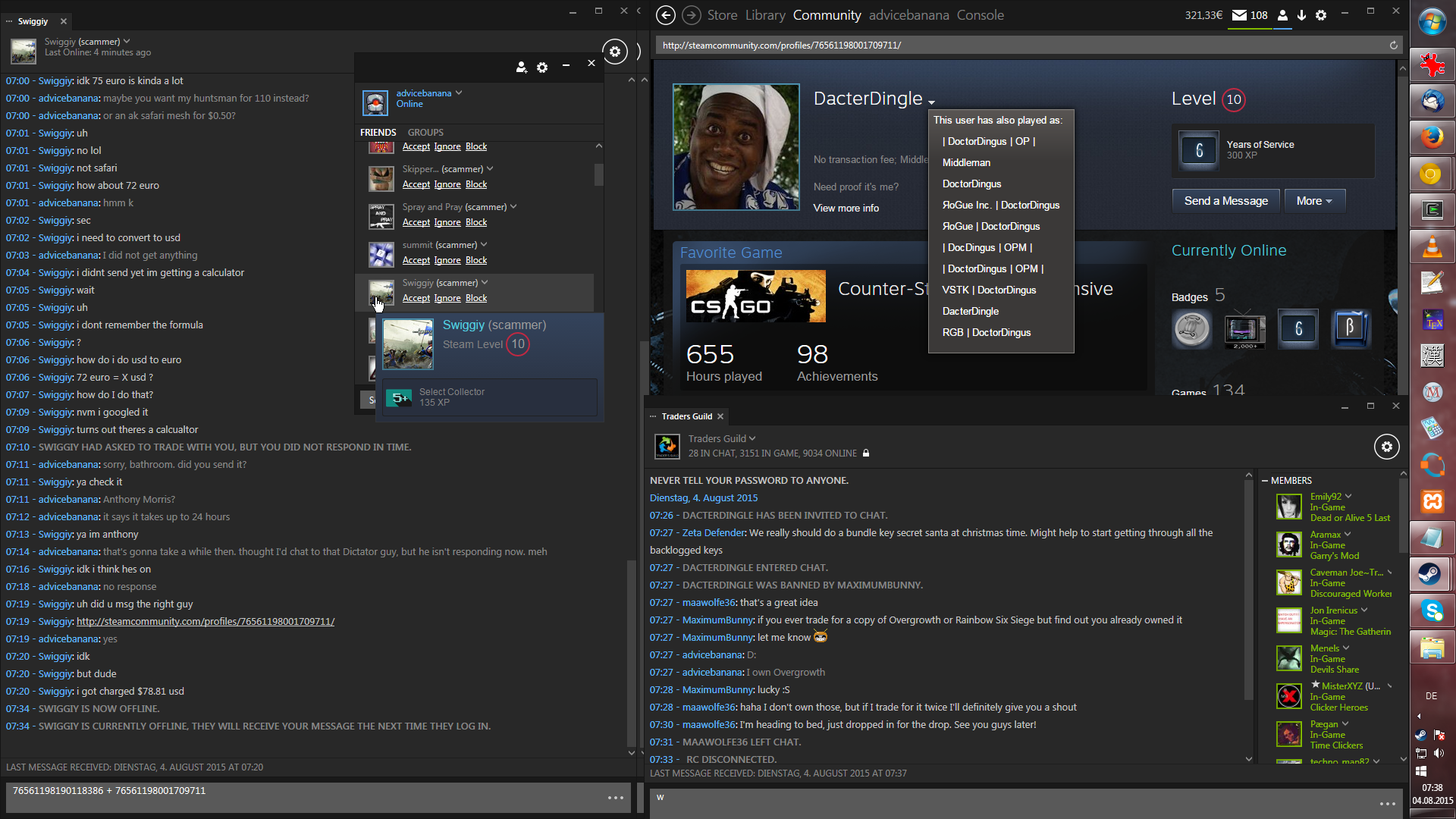Open the More dropdown on DacterDingle profile
Viewport: 1456px width, 819px height.
(1314, 201)
